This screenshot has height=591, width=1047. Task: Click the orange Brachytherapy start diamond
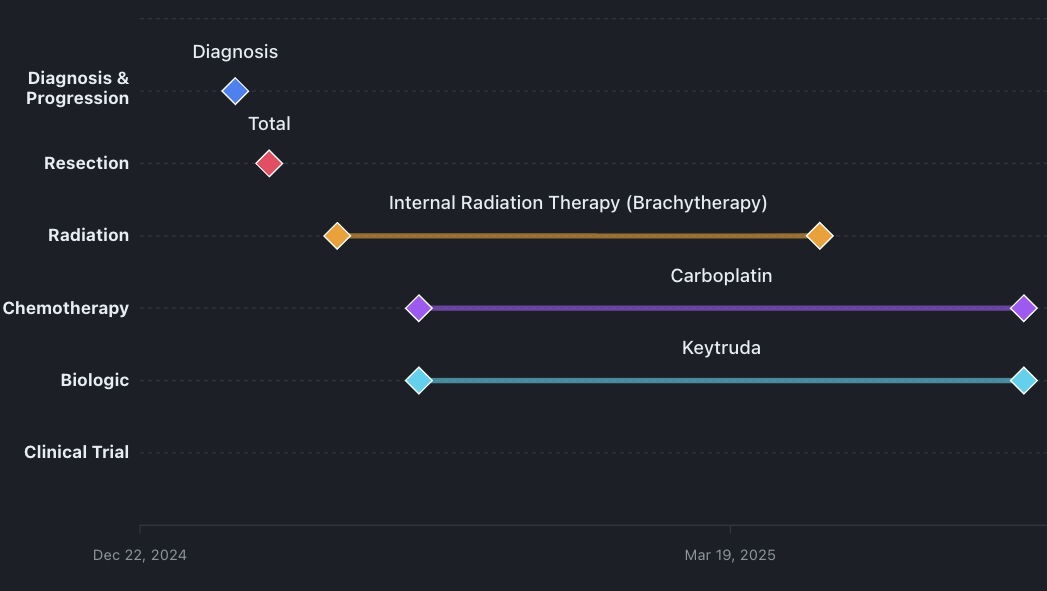click(x=337, y=236)
